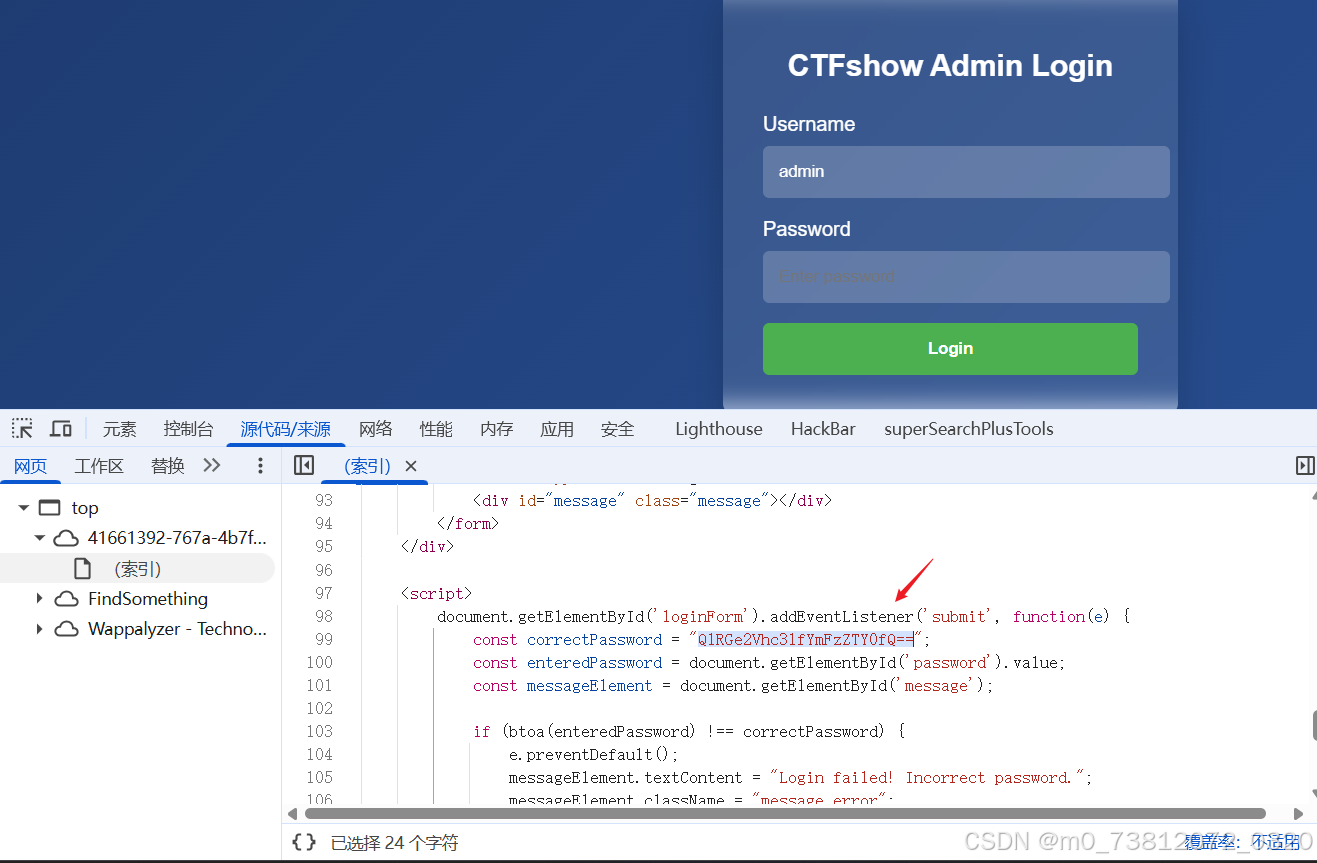Open the superSearchPlusTools tab

(x=968, y=429)
